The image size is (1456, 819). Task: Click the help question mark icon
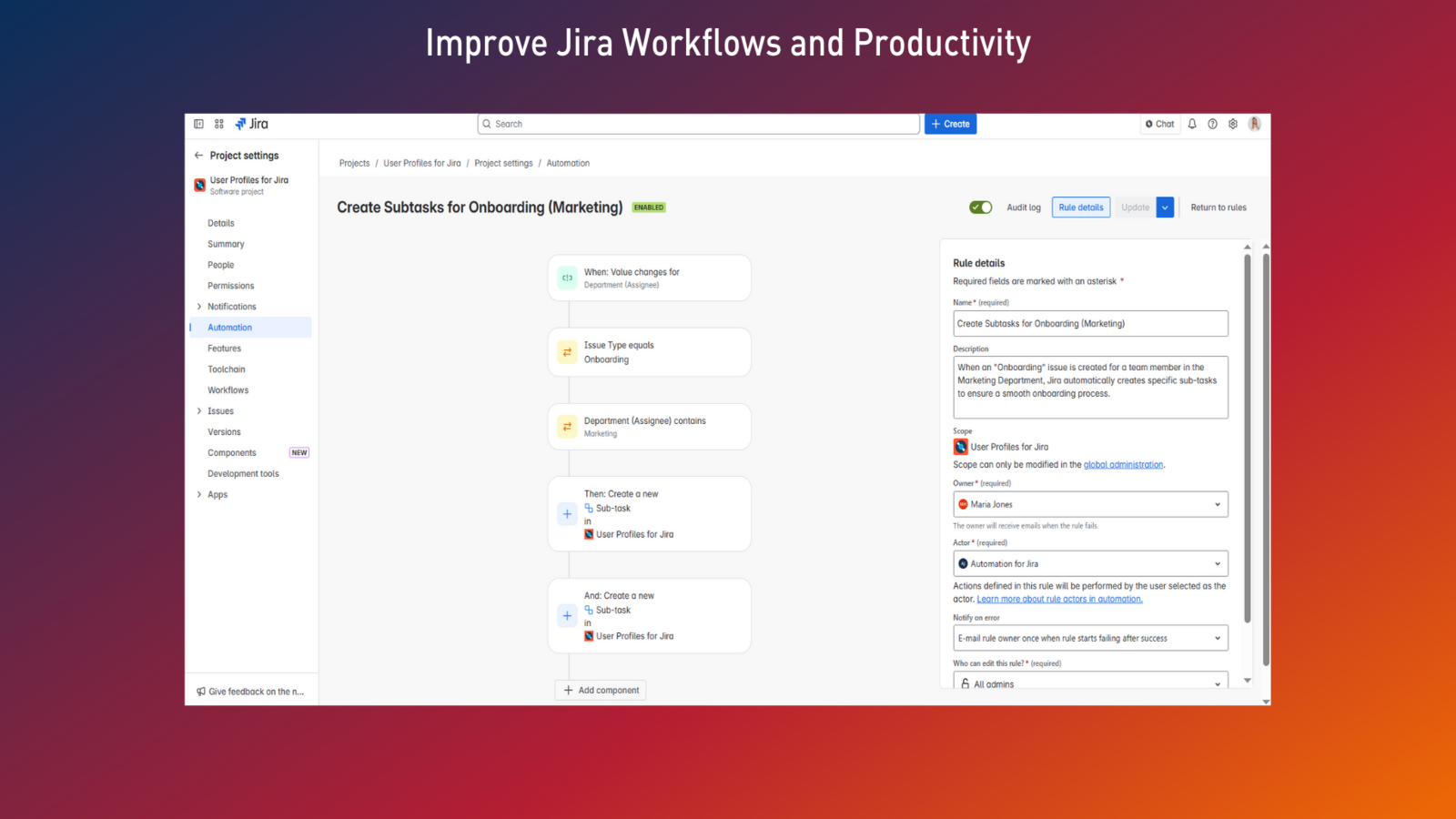pyautogui.click(x=1212, y=124)
